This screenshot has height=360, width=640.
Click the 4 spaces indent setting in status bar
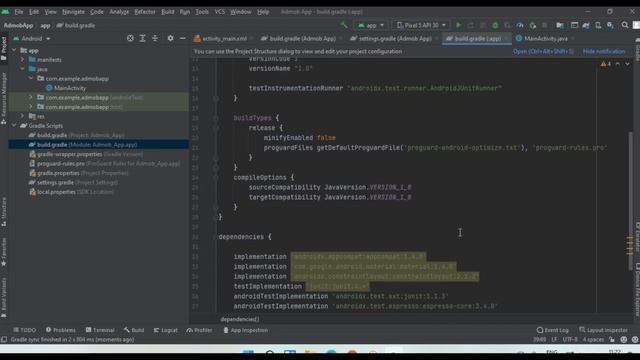[x=593, y=340]
